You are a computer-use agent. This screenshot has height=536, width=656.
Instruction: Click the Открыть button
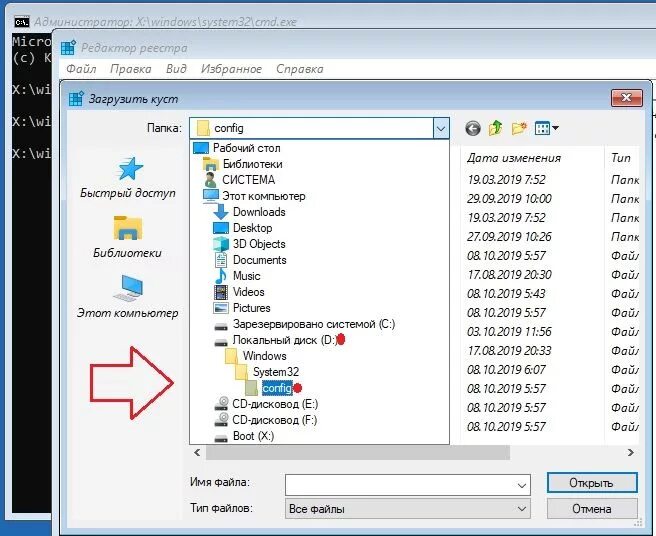click(592, 483)
